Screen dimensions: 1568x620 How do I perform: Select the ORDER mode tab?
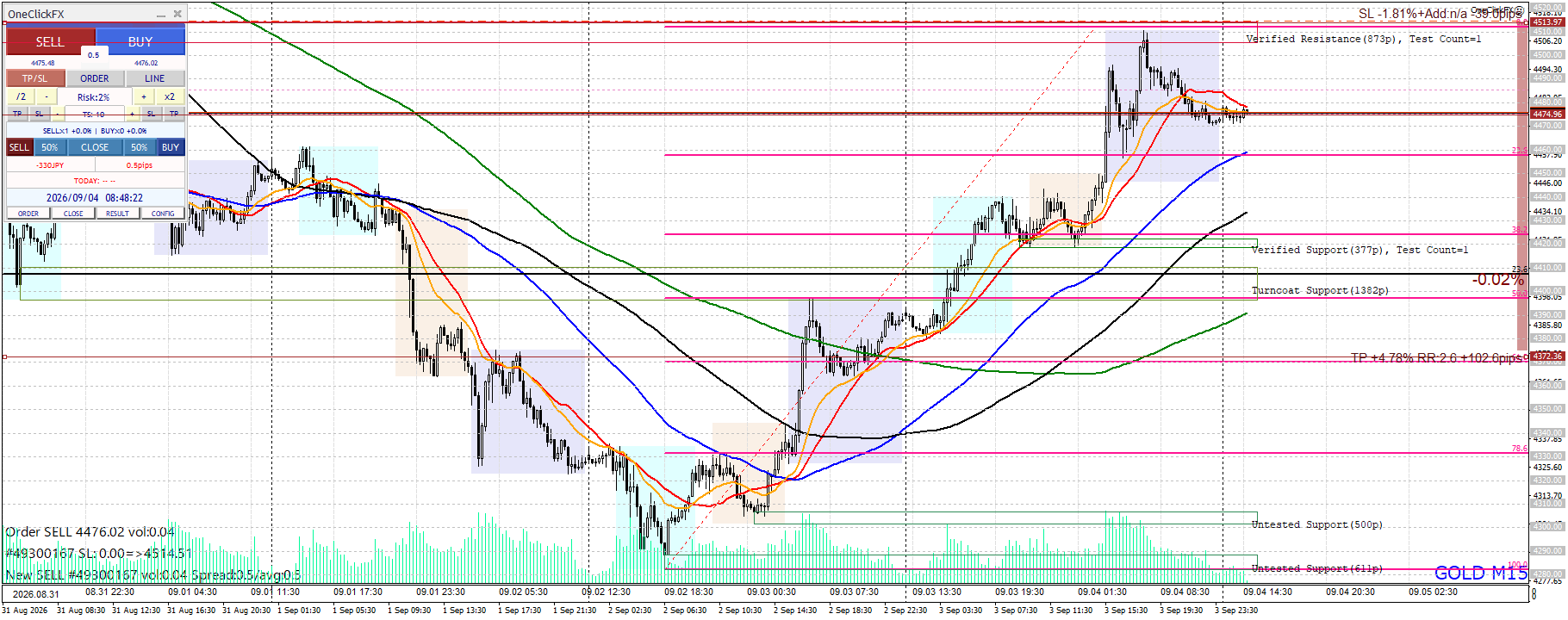click(95, 78)
